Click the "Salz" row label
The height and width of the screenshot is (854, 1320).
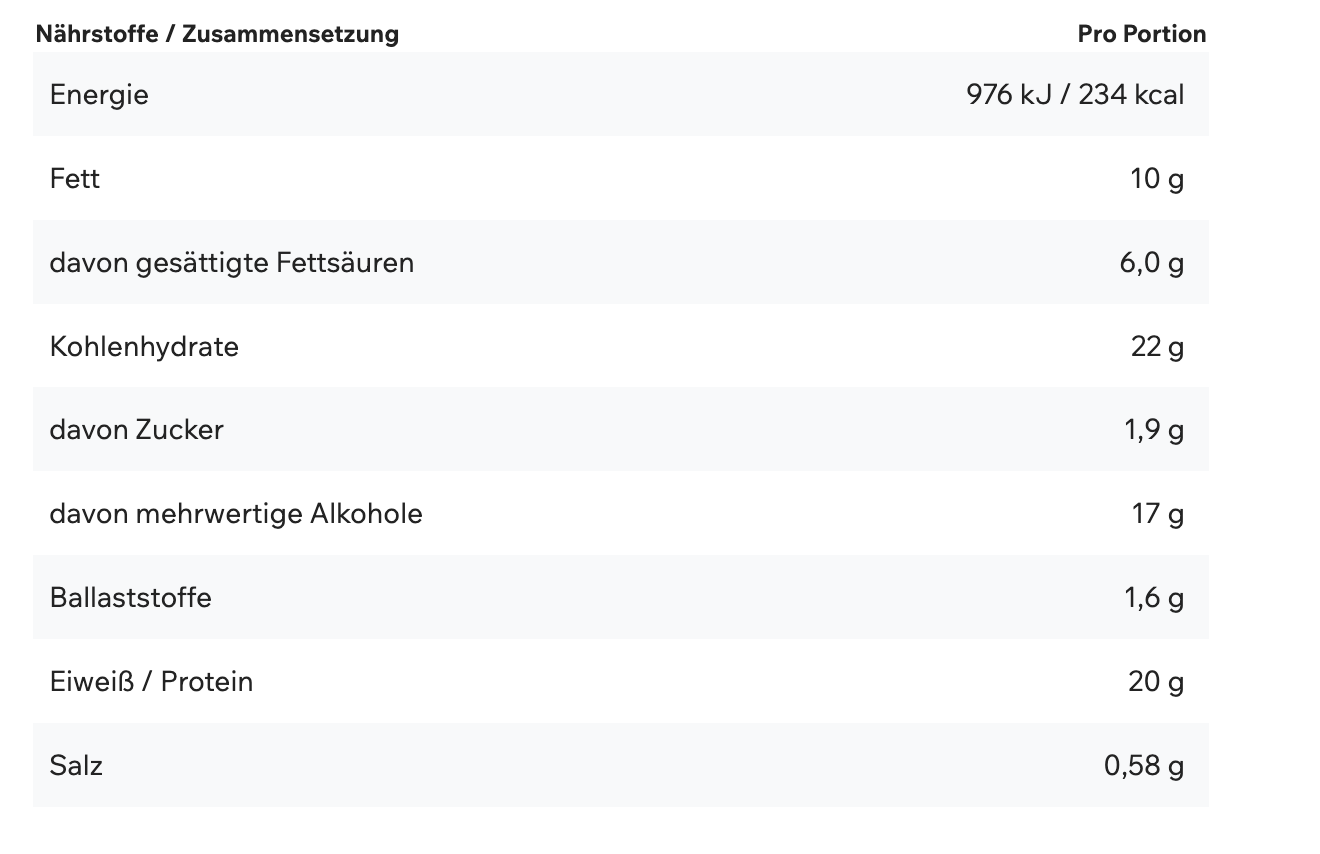76,766
